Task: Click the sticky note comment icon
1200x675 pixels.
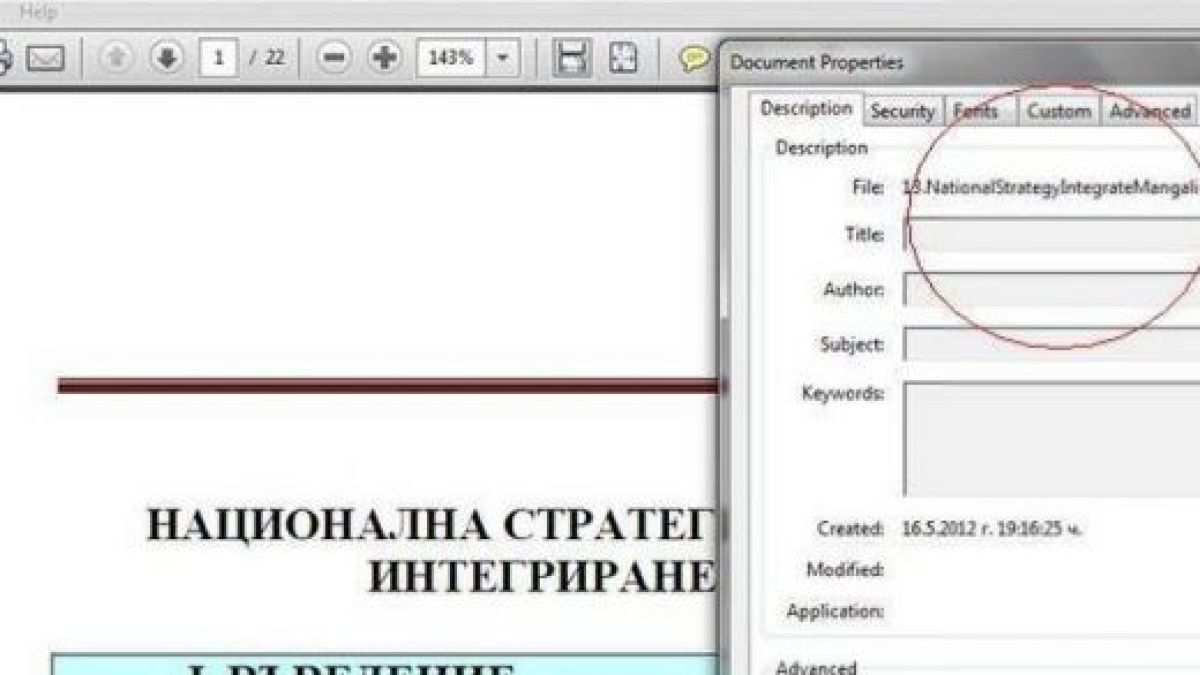Action: pyautogui.click(x=693, y=58)
